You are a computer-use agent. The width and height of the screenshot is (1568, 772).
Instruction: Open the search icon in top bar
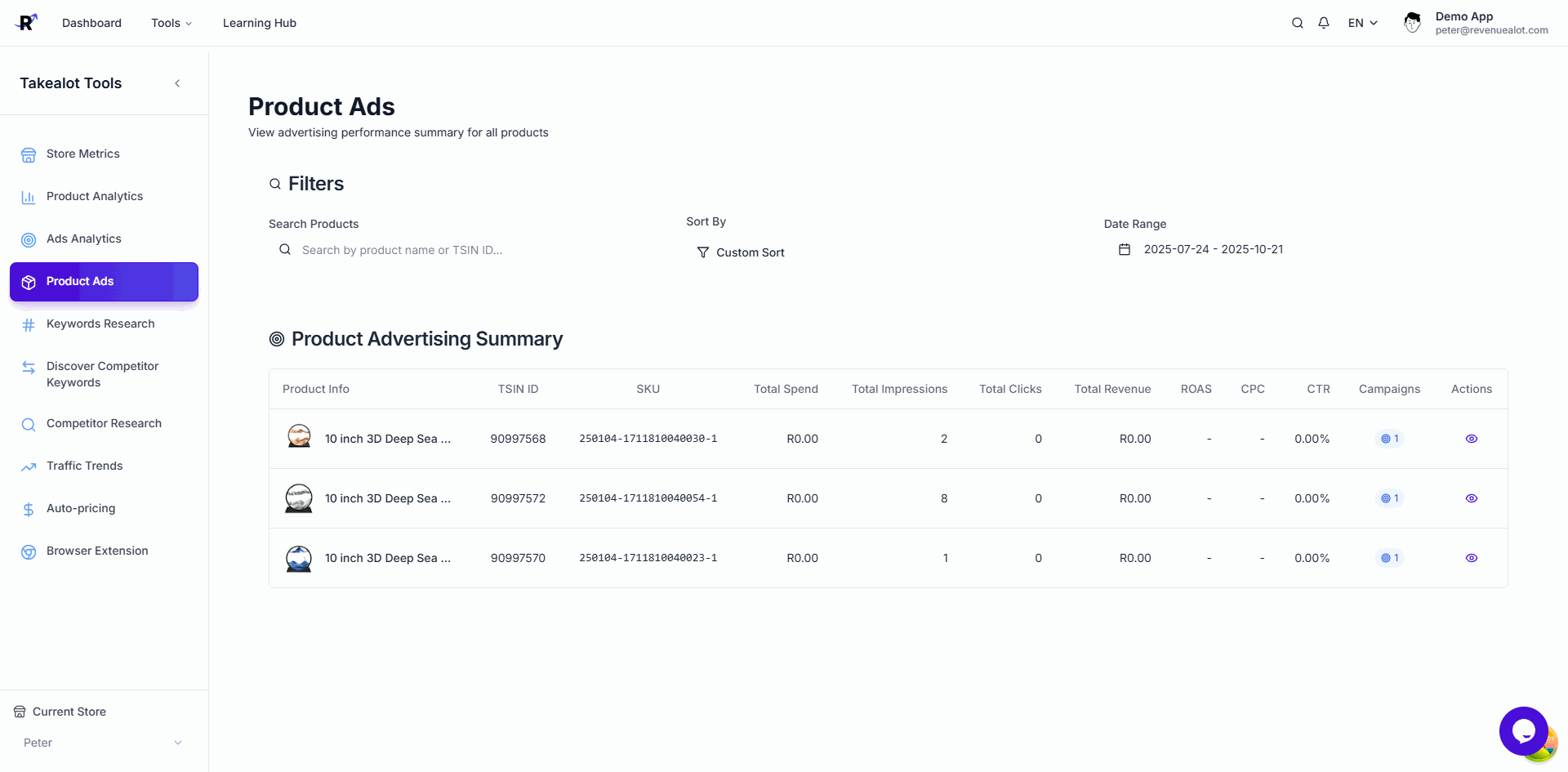1297,23
